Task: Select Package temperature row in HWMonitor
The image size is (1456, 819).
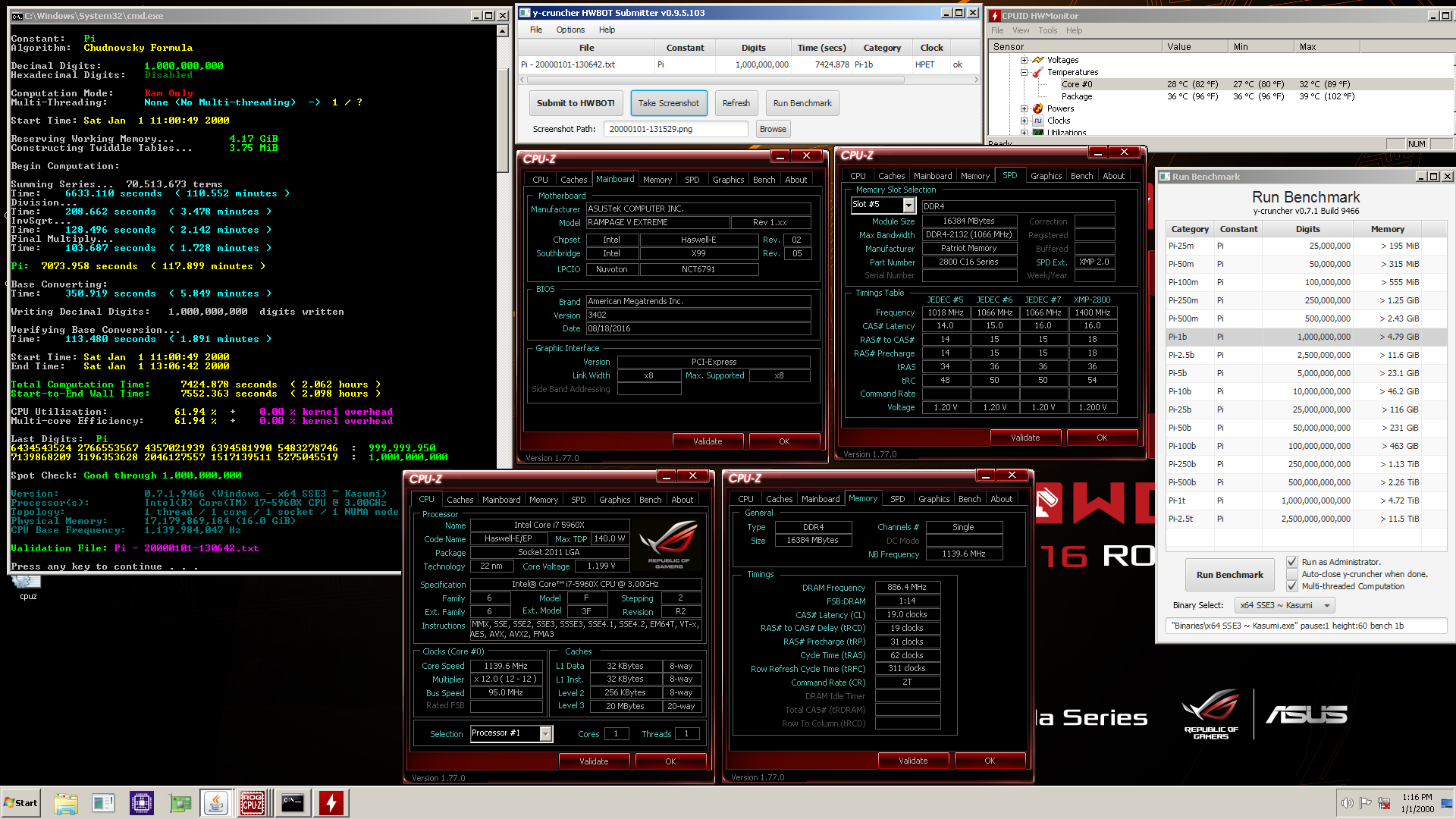Action: 1219,96
